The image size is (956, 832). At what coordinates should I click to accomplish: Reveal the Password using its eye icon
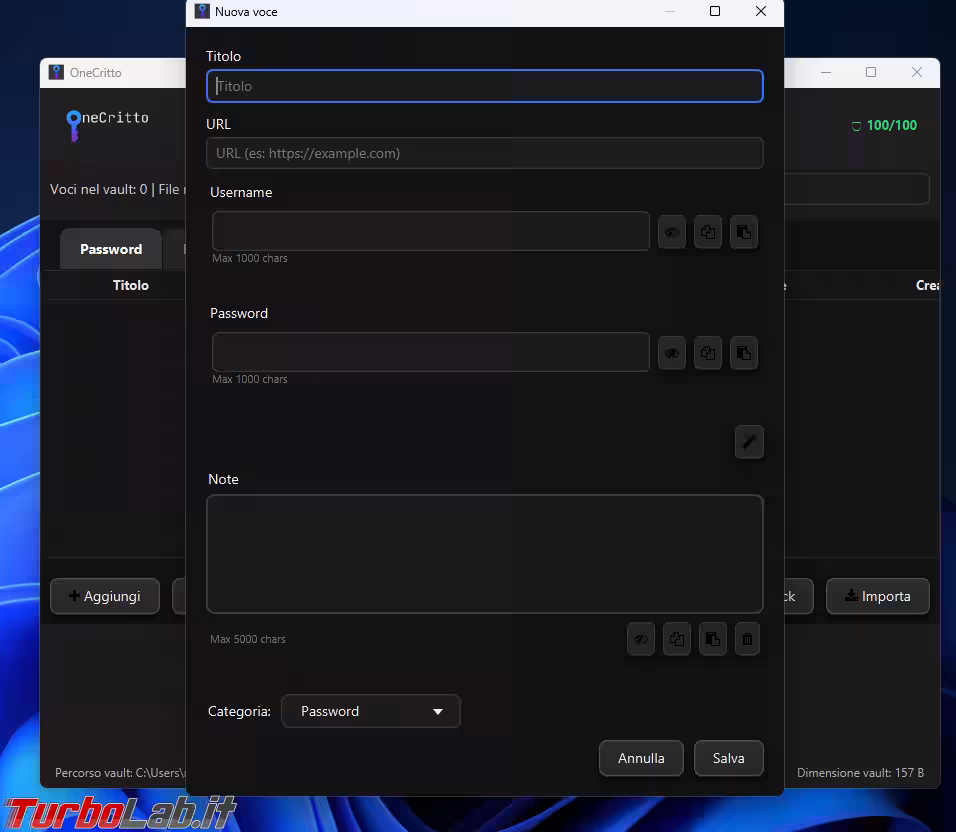click(x=671, y=353)
